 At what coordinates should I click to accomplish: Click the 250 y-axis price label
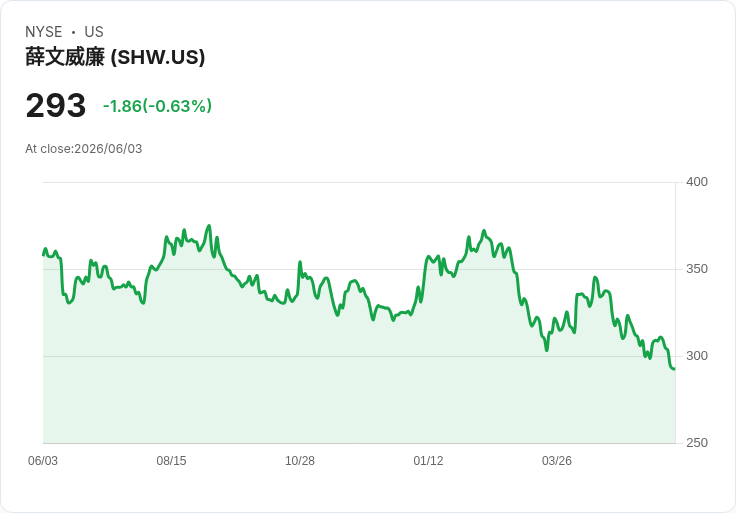(x=697, y=443)
